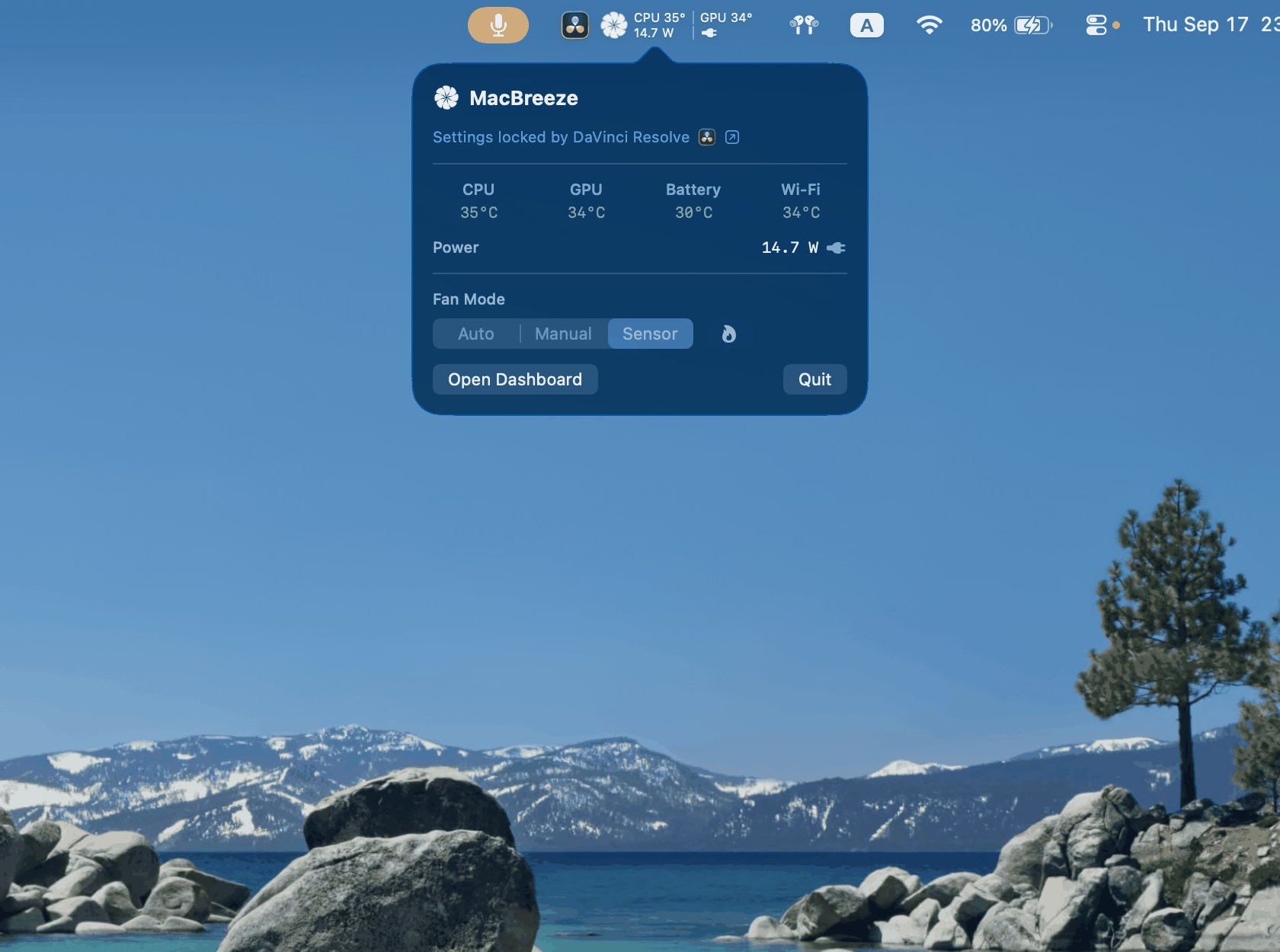
Task: Select Auto fan mode
Action: coord(476,334)
